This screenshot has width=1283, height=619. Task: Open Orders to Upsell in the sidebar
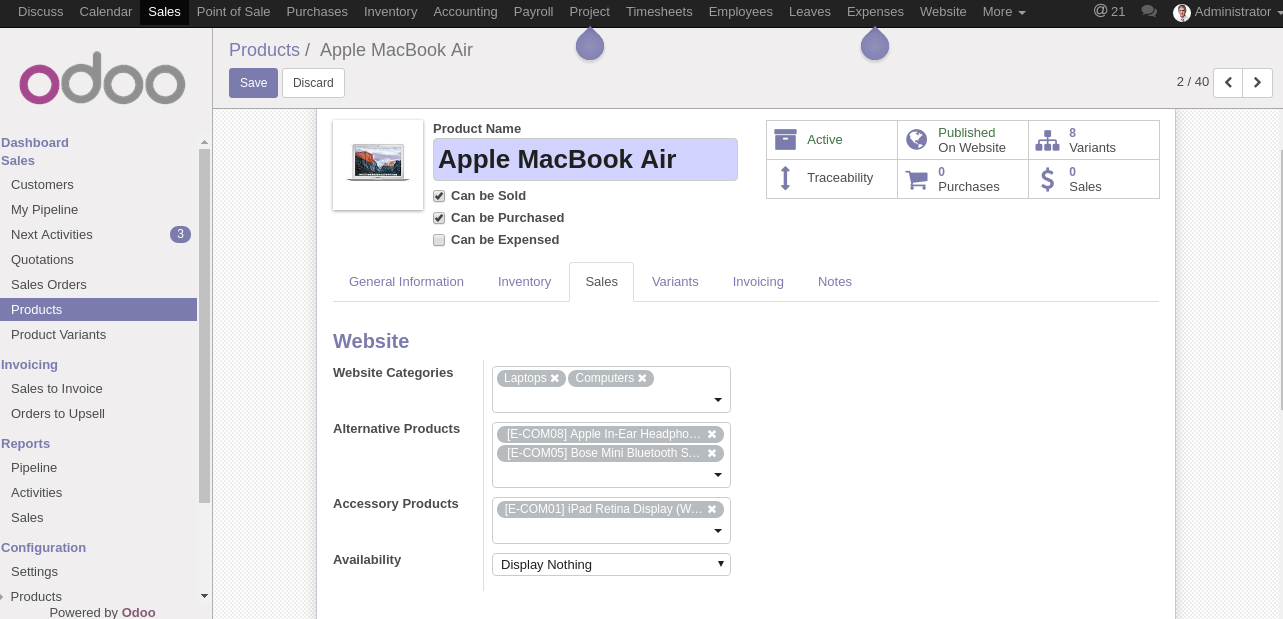(x=58, y=414)
